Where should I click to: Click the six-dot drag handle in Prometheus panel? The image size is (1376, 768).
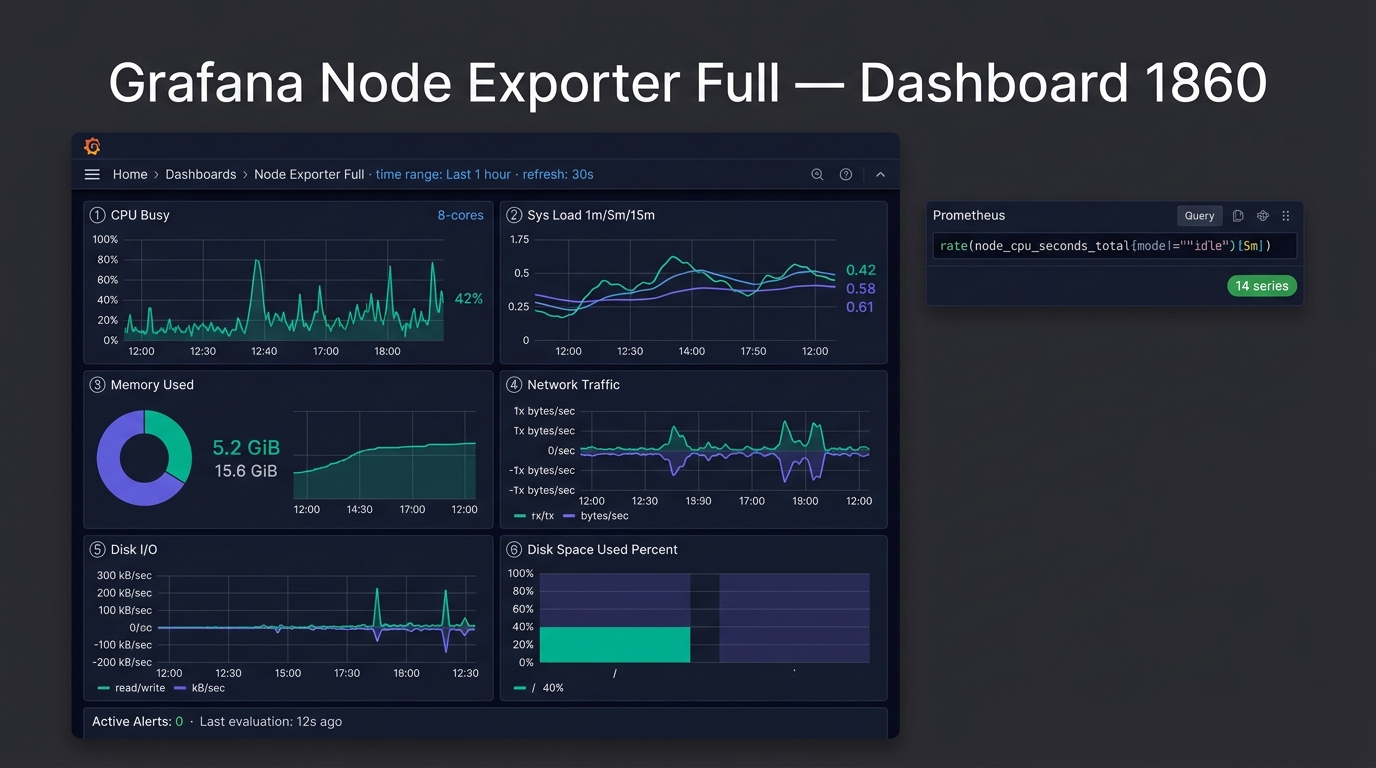pos(1286,215)
